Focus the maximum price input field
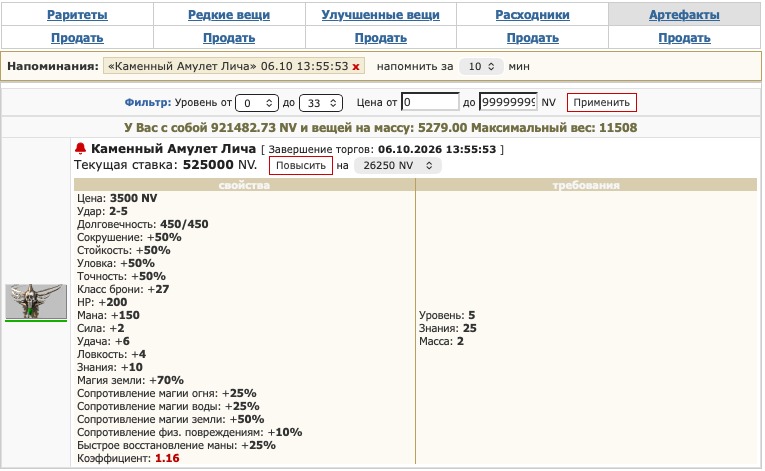 point(508,102)
